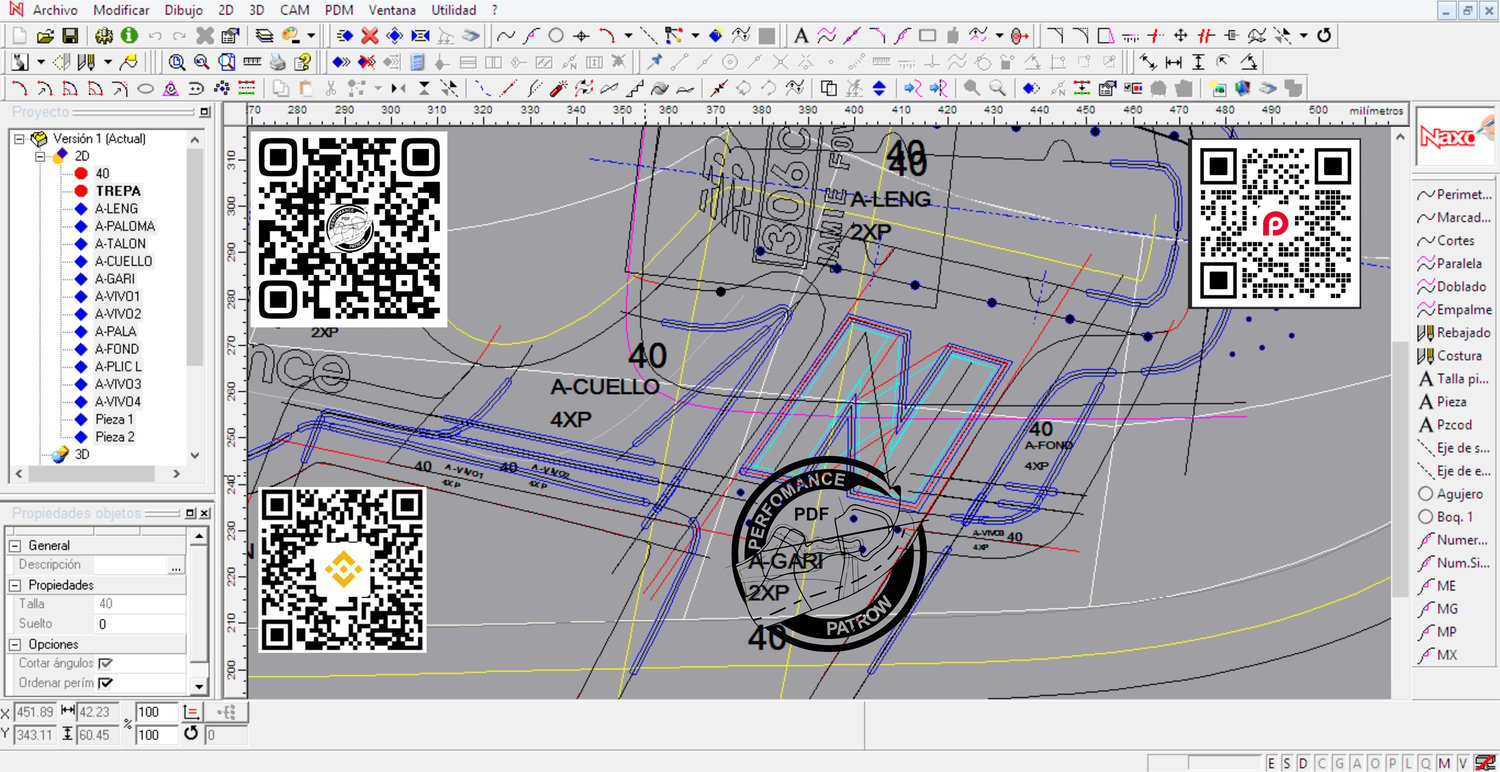Open the Utilidad menu
The image size is (1500, 772).
(453, 10)
